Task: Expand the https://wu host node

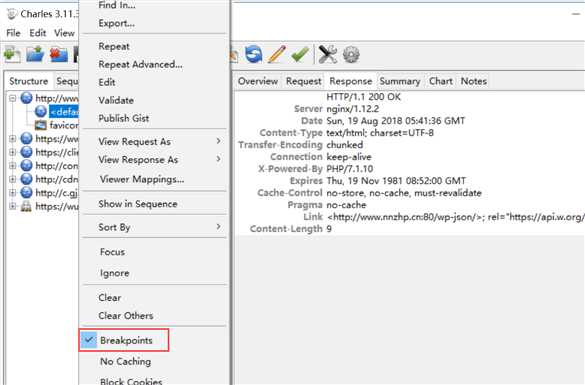Action: pyautogui.click(x=13, y=206)
